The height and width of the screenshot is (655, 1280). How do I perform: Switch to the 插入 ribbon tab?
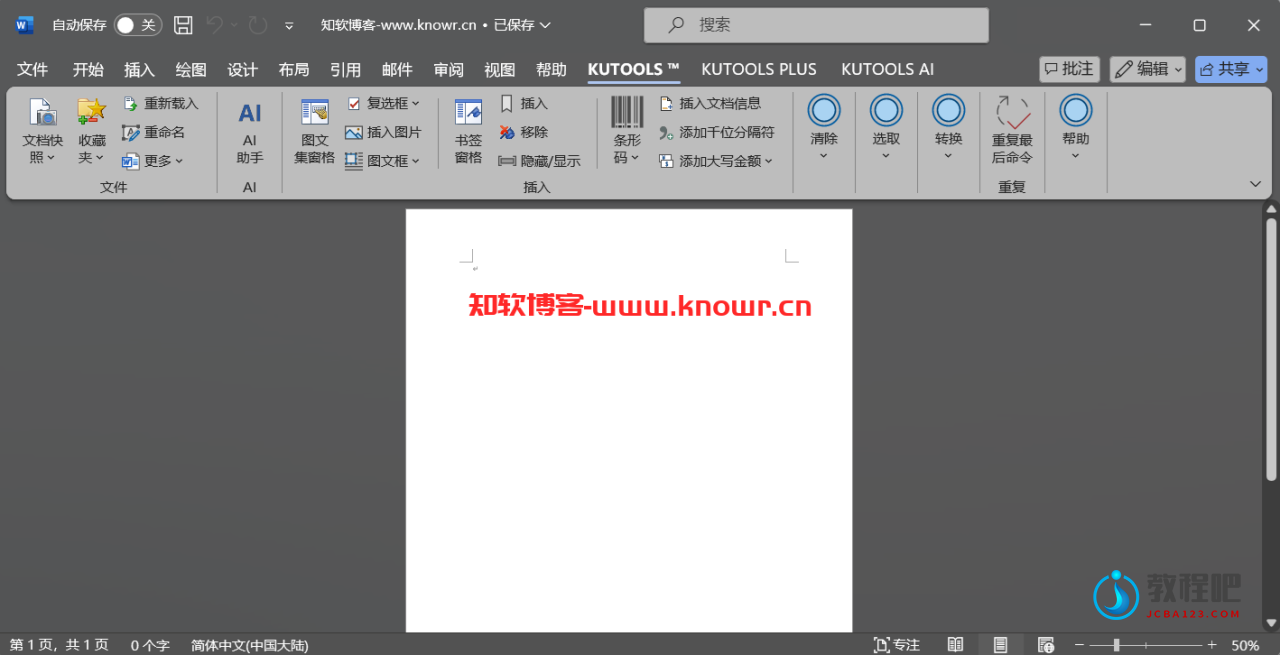(140, 69)
